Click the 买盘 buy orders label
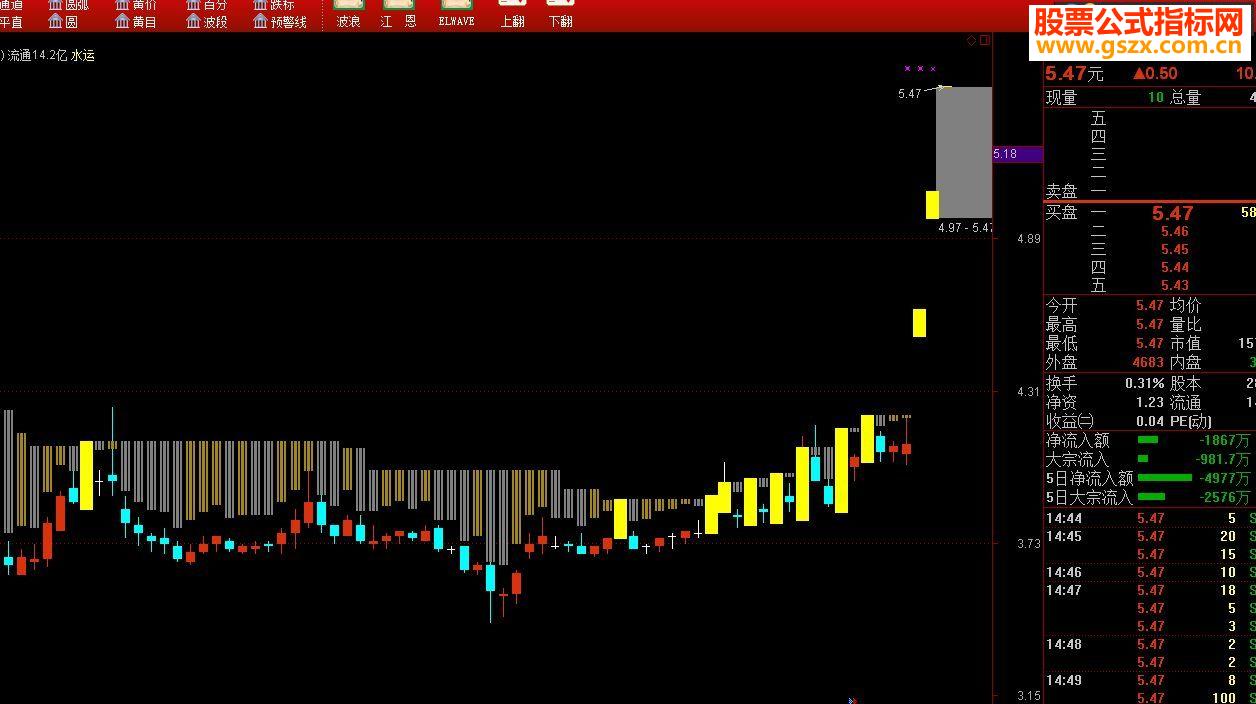The width and height of the screenshot is (1256, 704). click(x=1061, y=212)
